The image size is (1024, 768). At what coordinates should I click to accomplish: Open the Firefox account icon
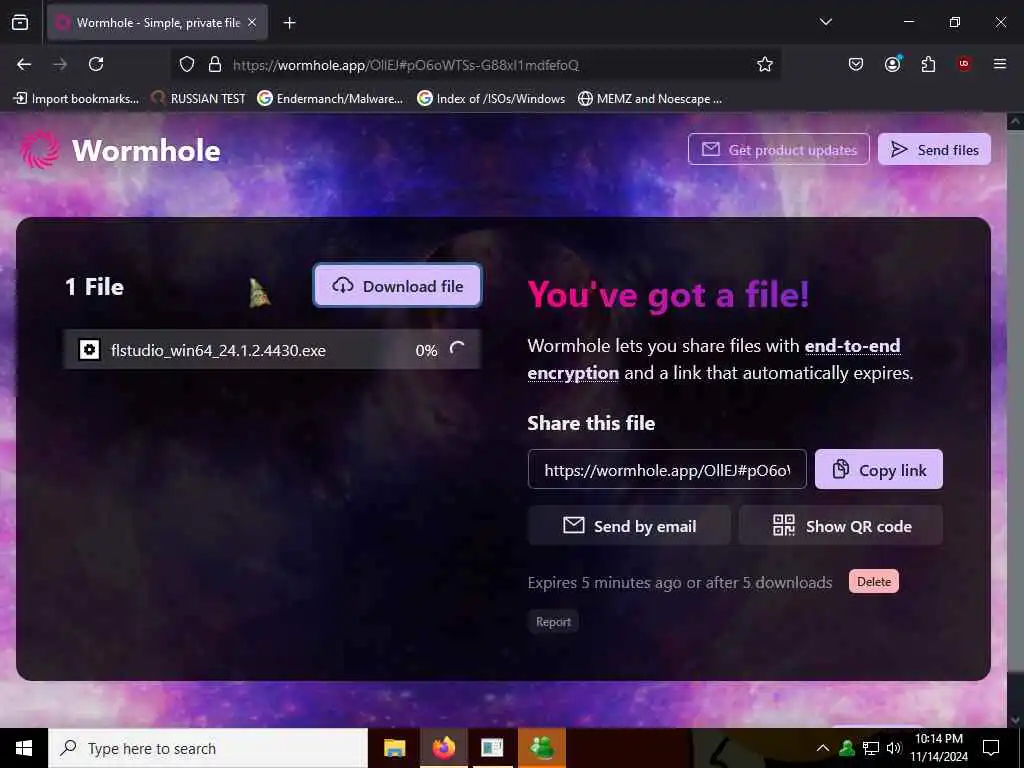click(x=892, y=64)
